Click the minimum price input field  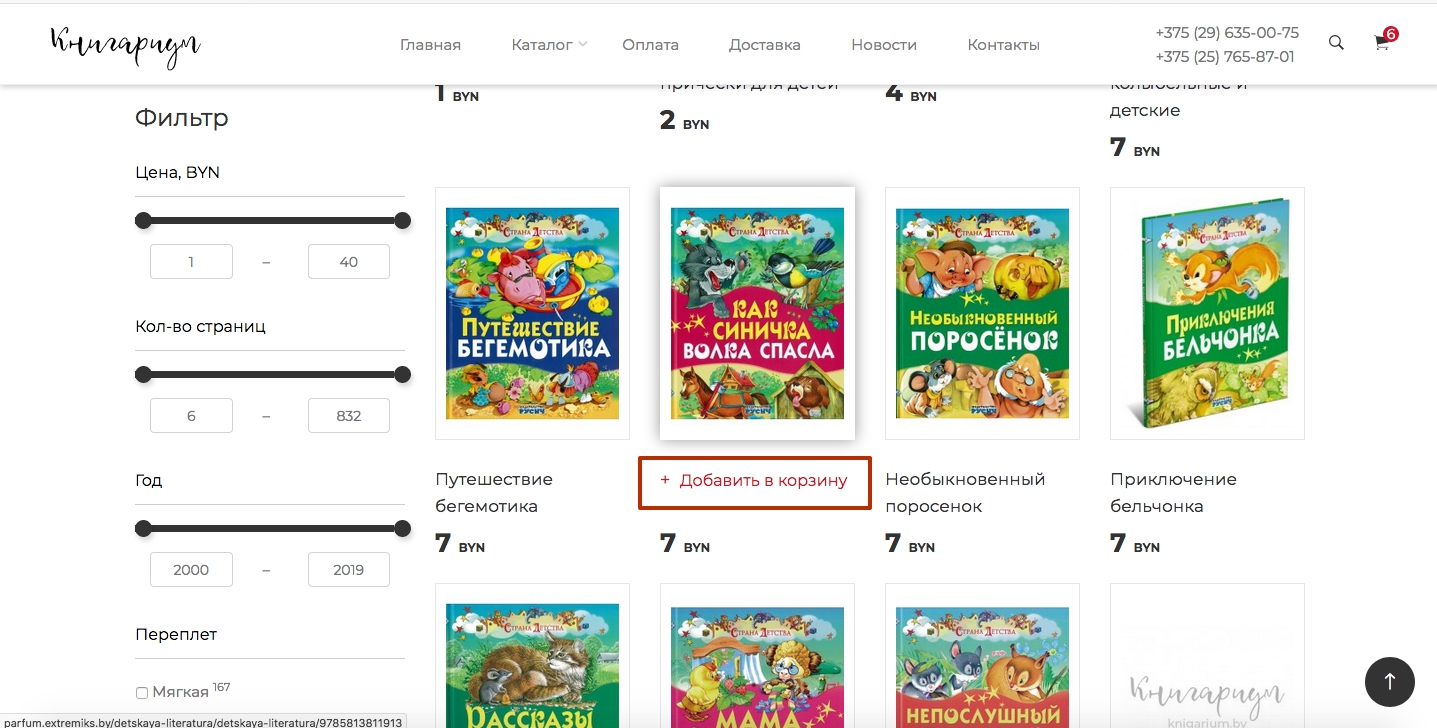click(x=191, y=262)
